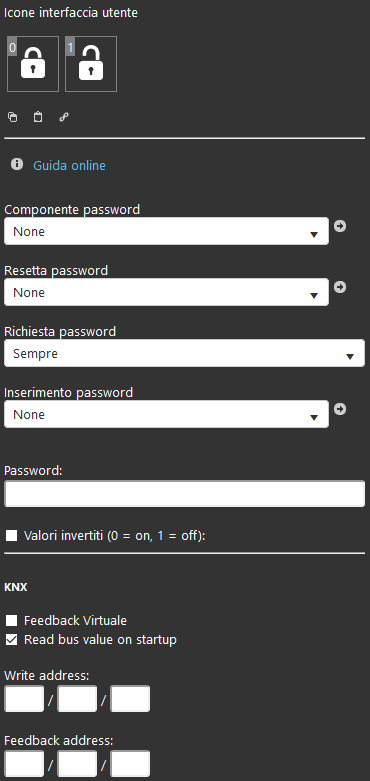Enable the Valori invertiti checkbox
The height and width of the screenshot is (781, 370).
(11, 536)
